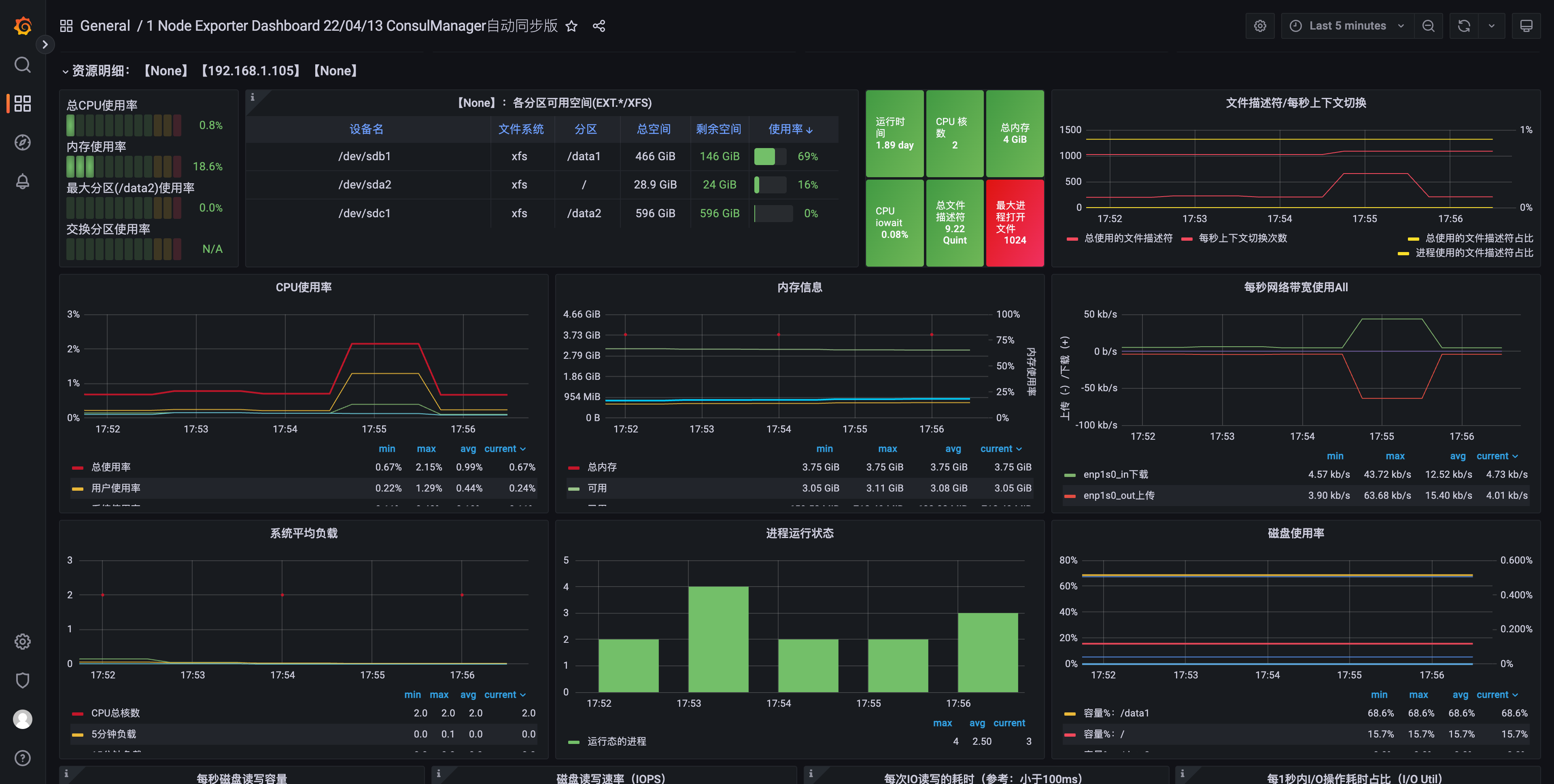
Task: Click the CPU iowait 0.08% stat tile
Action: click(x=895, y=222)
